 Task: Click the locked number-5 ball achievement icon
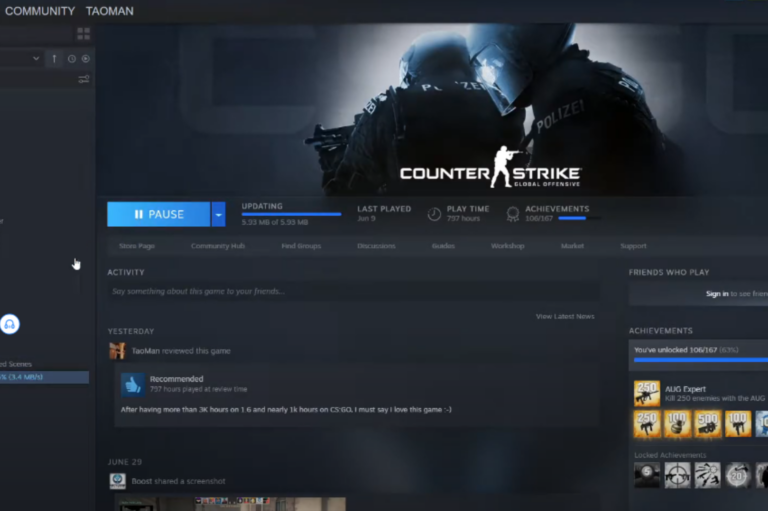point(647,475)
